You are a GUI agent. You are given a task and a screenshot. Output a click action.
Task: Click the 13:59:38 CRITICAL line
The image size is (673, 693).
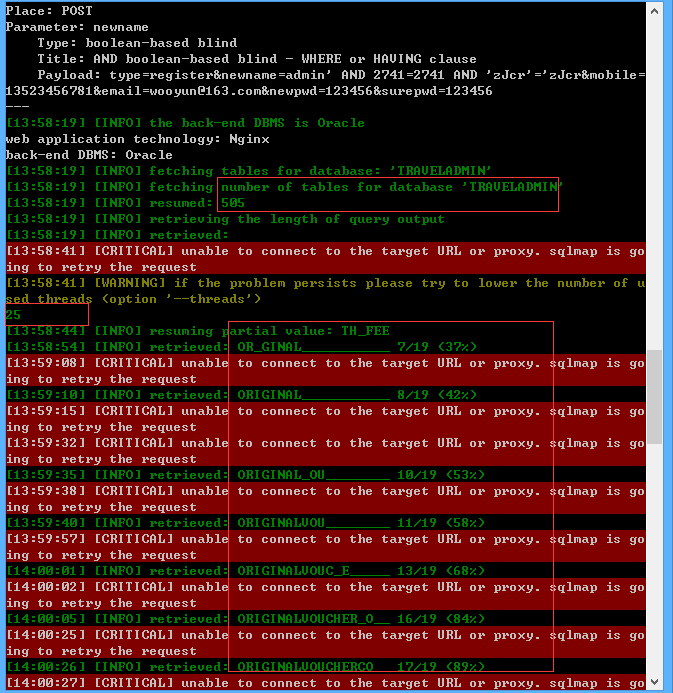[x=326, y=499]
